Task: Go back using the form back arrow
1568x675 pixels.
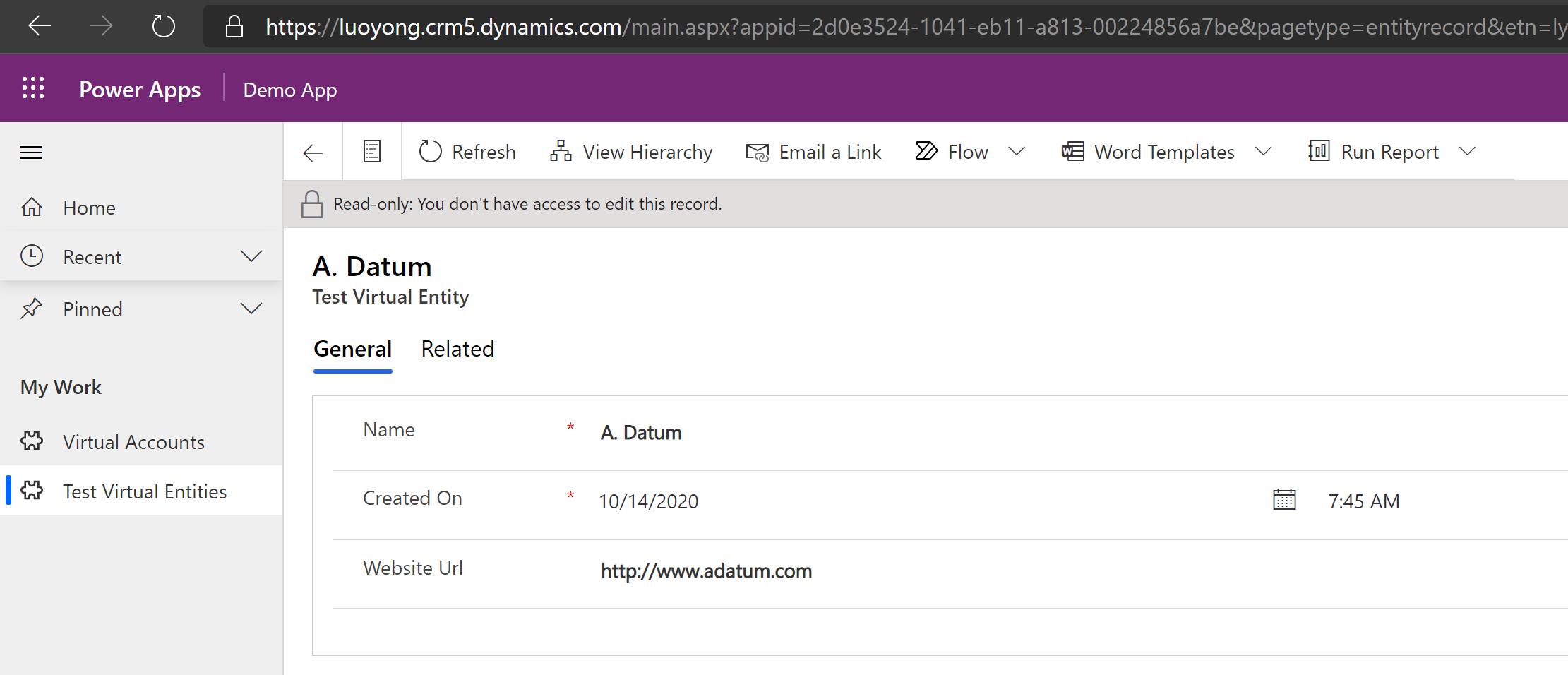Action: point(313,153)
